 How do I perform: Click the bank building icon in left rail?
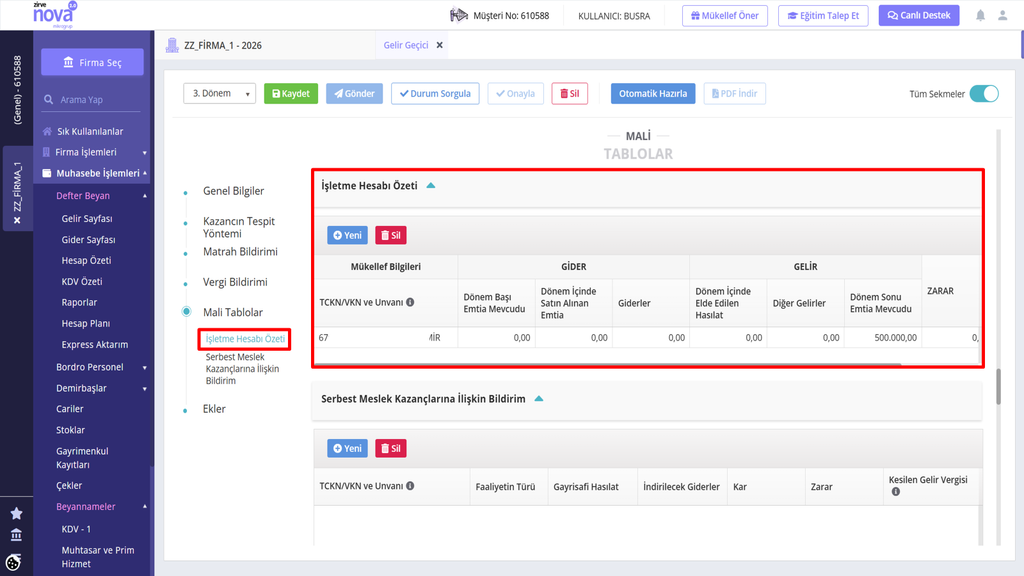click(x=16, y=536)
